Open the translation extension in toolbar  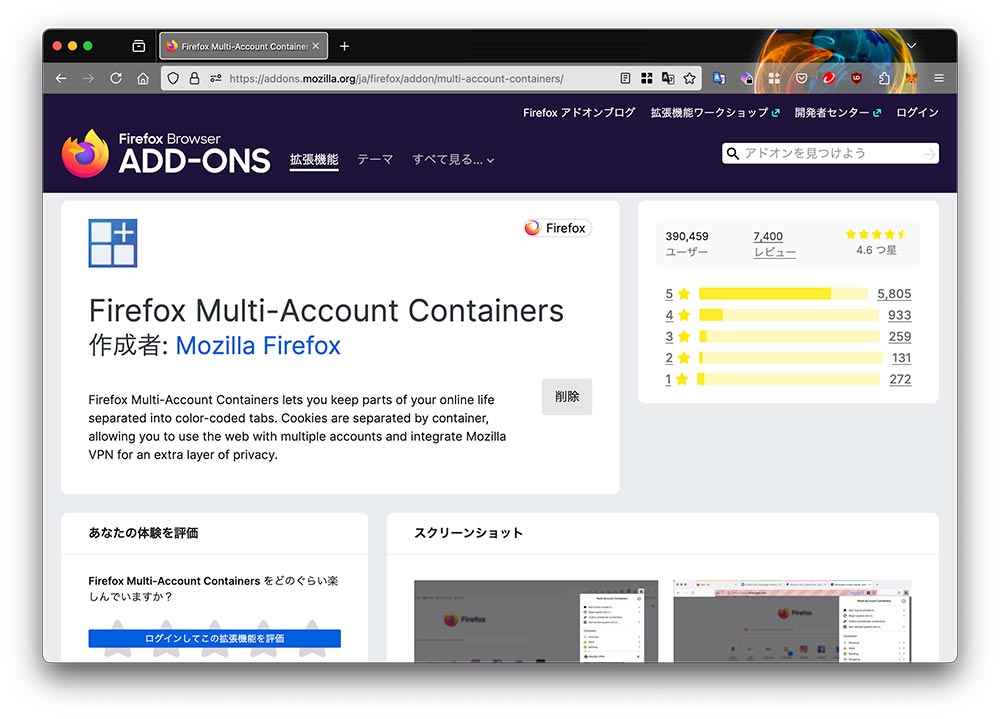[719, 78]
